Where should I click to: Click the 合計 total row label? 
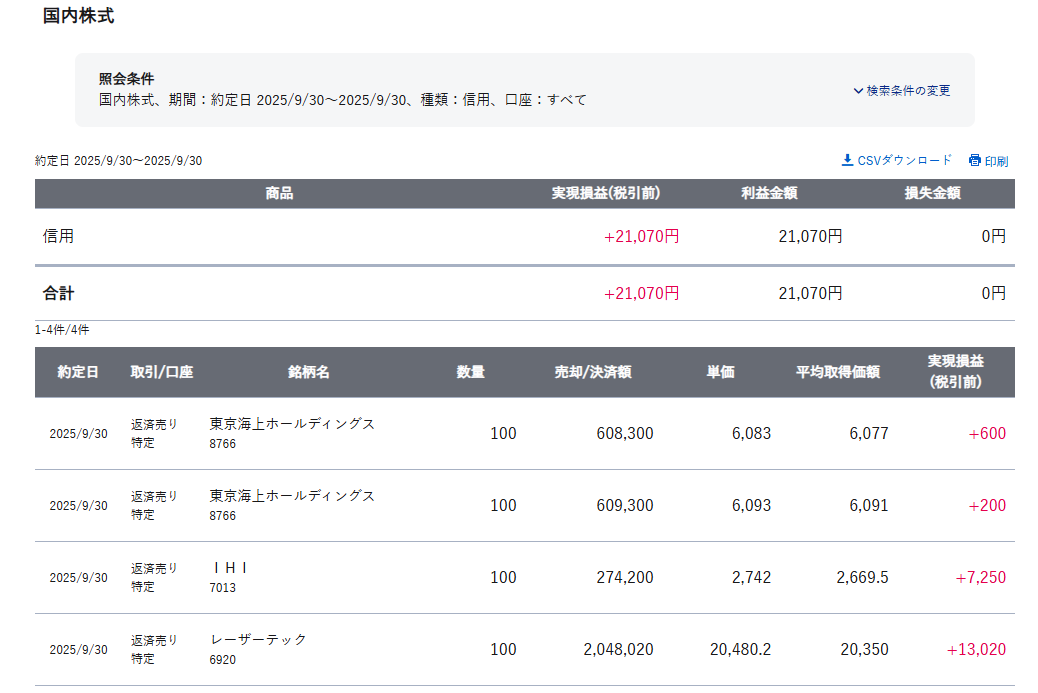coord(59,294)
